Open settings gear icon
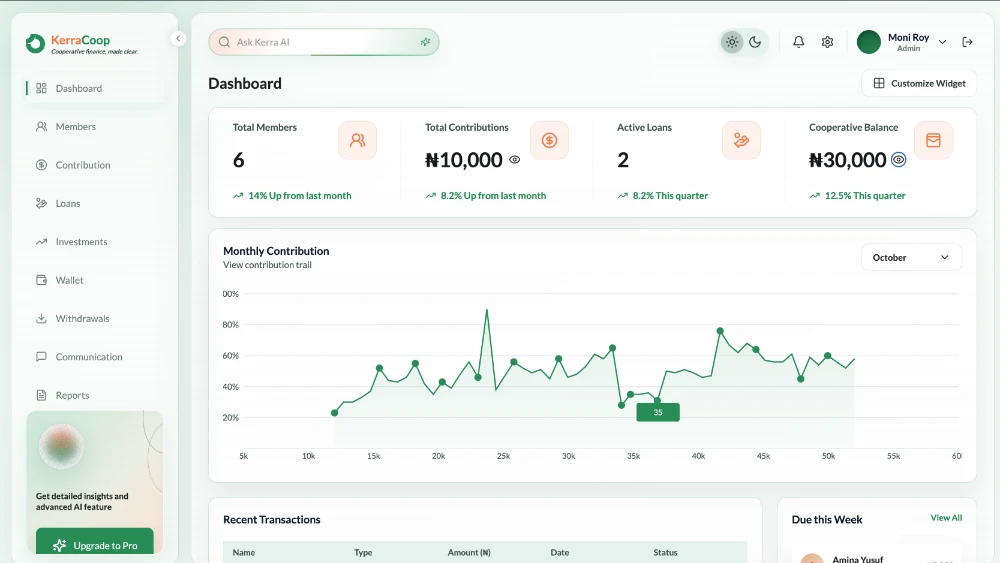The height and width of the screenshot is (563, 1000). [827, 42]
